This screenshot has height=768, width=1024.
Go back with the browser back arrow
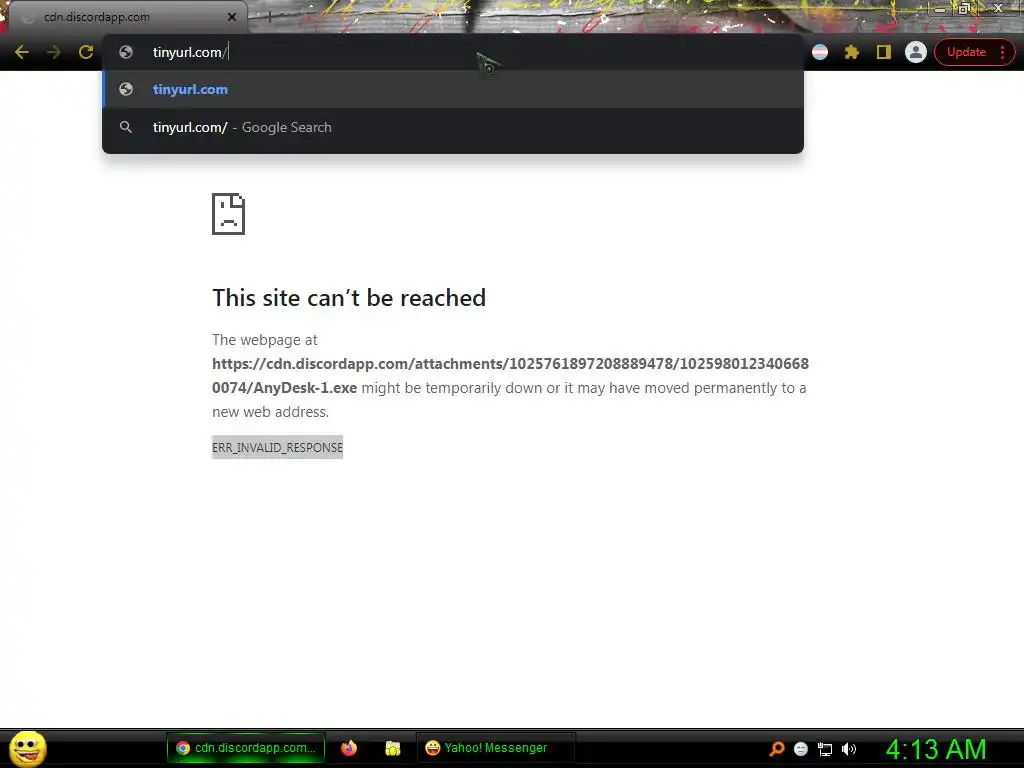coord(22,52)
